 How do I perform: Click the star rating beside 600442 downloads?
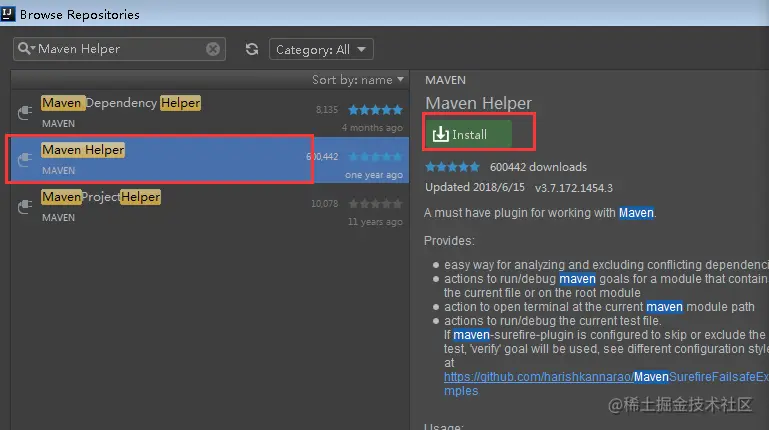(452, 167)
